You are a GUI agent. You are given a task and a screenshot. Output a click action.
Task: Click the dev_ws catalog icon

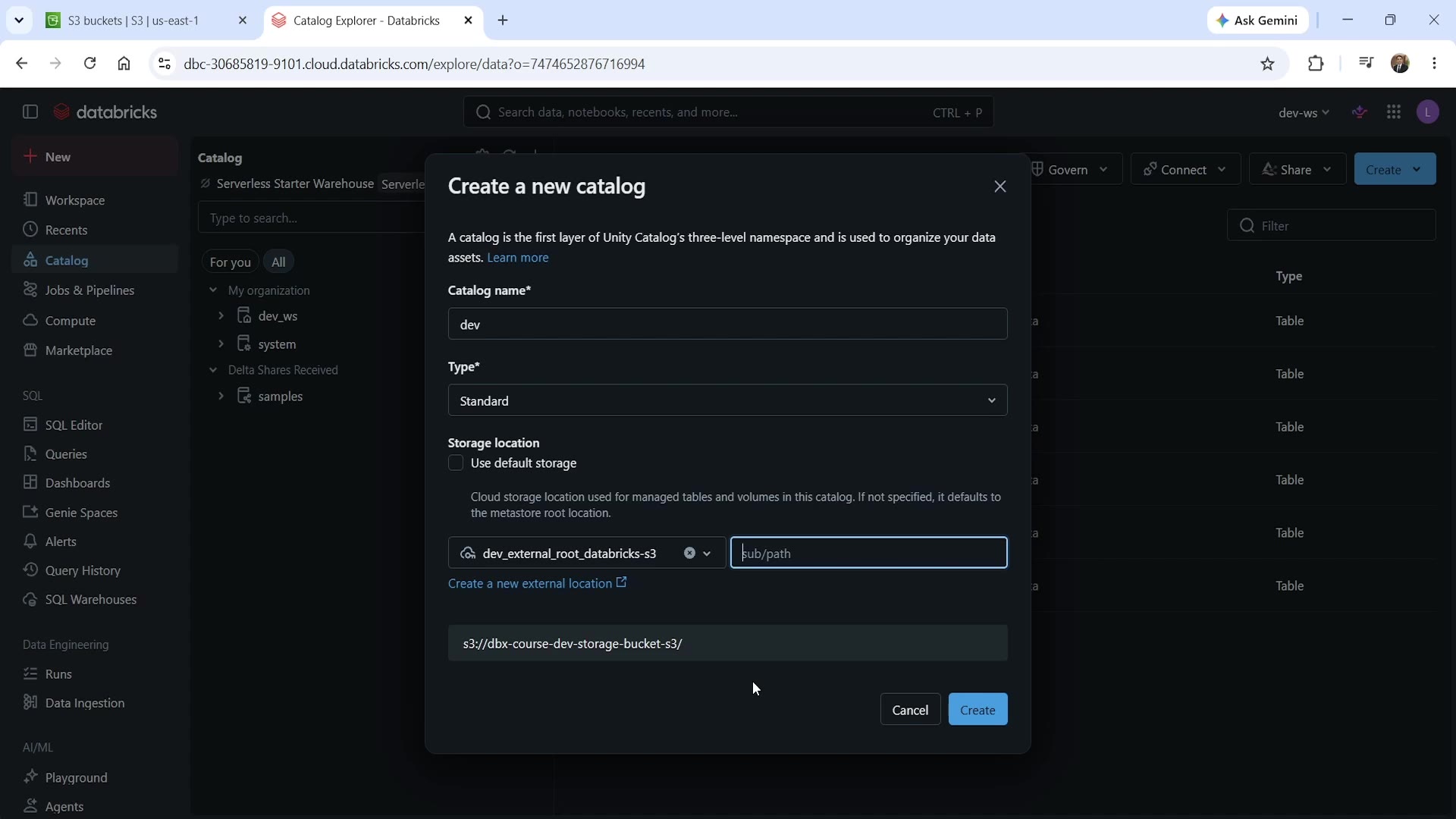click(244, 315)
